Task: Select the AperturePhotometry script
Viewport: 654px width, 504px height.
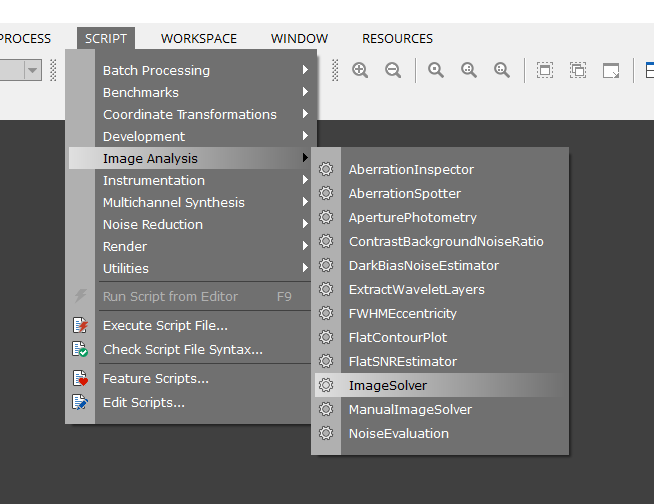Action: tap(412, 218)
